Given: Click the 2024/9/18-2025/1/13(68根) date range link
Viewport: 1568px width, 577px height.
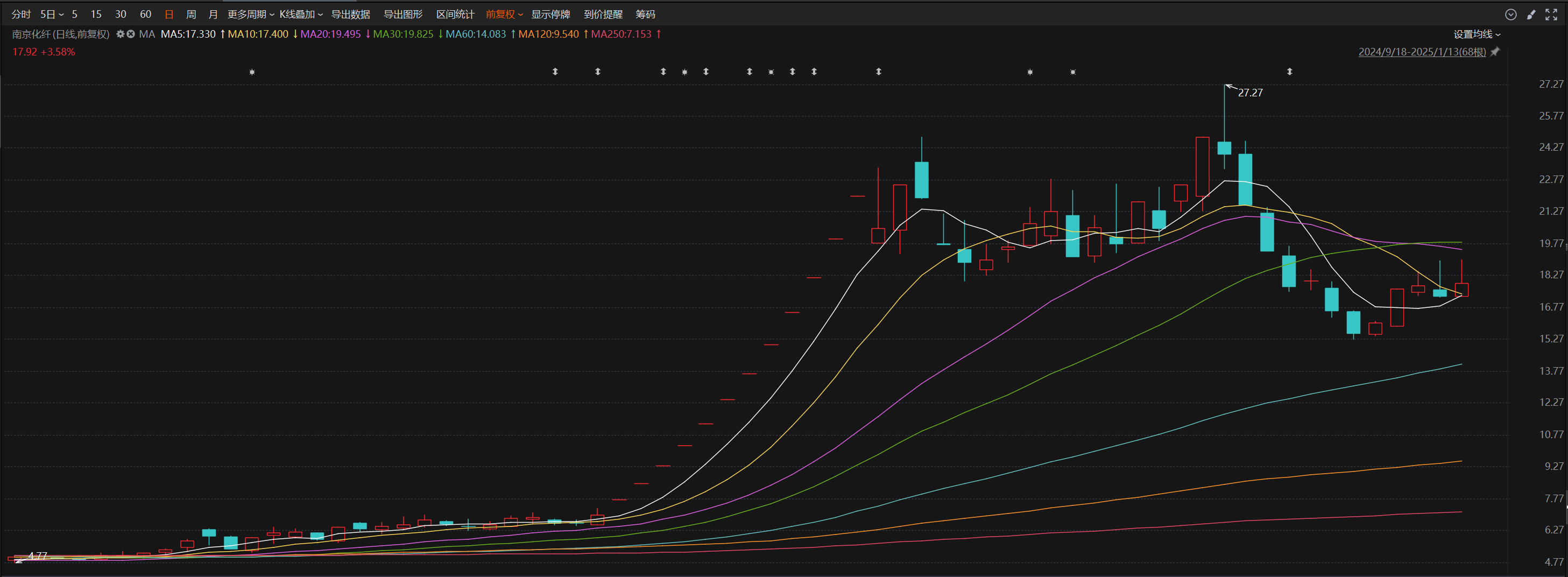Looking at the screenshot, I should (1422, 52).
